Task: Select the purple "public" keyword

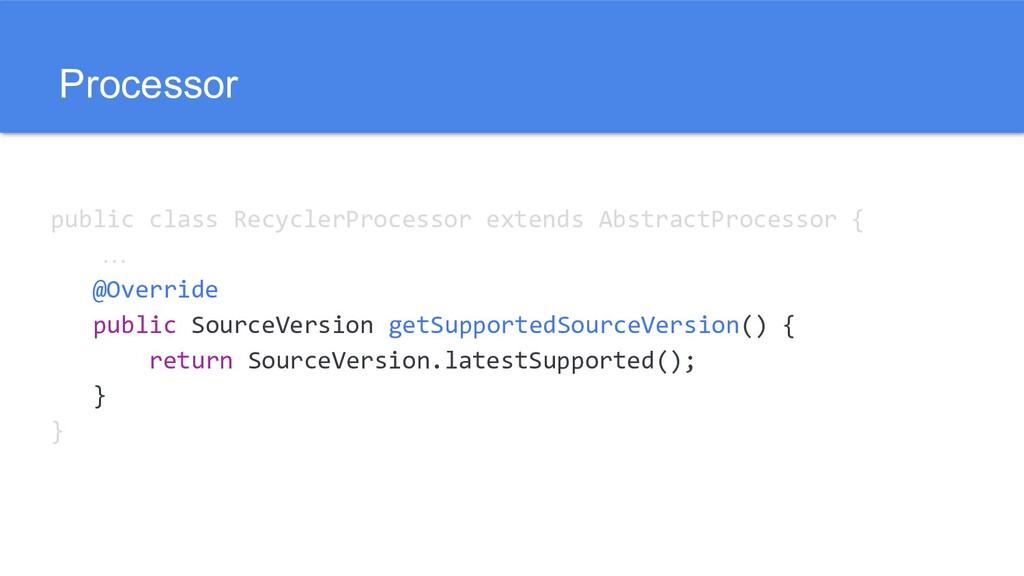Action: click(134, 325)
